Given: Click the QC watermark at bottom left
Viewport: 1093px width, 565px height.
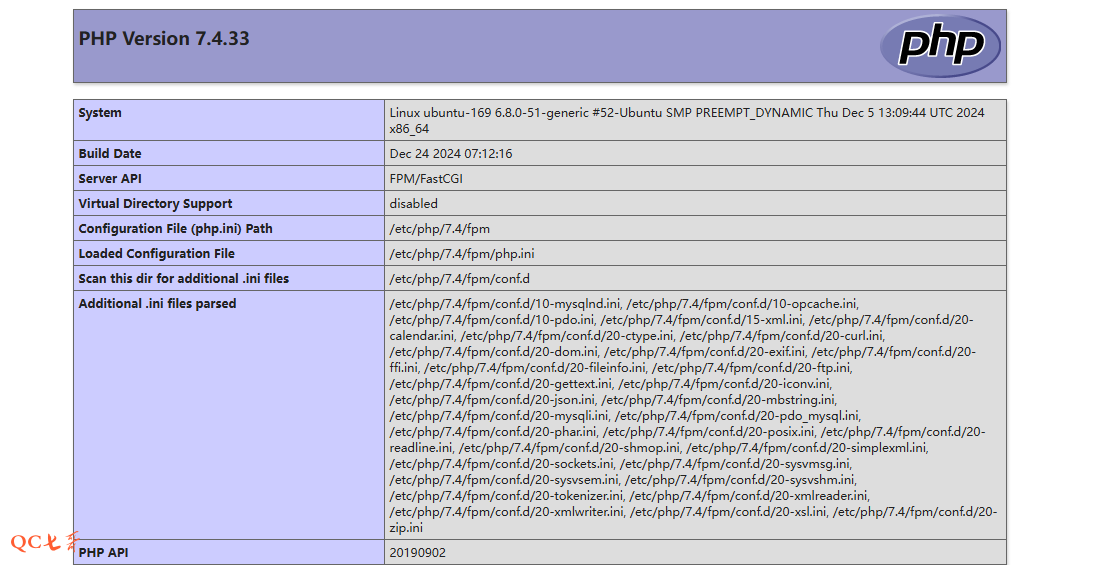Looking at the screenshot, I should pos(44,542).
